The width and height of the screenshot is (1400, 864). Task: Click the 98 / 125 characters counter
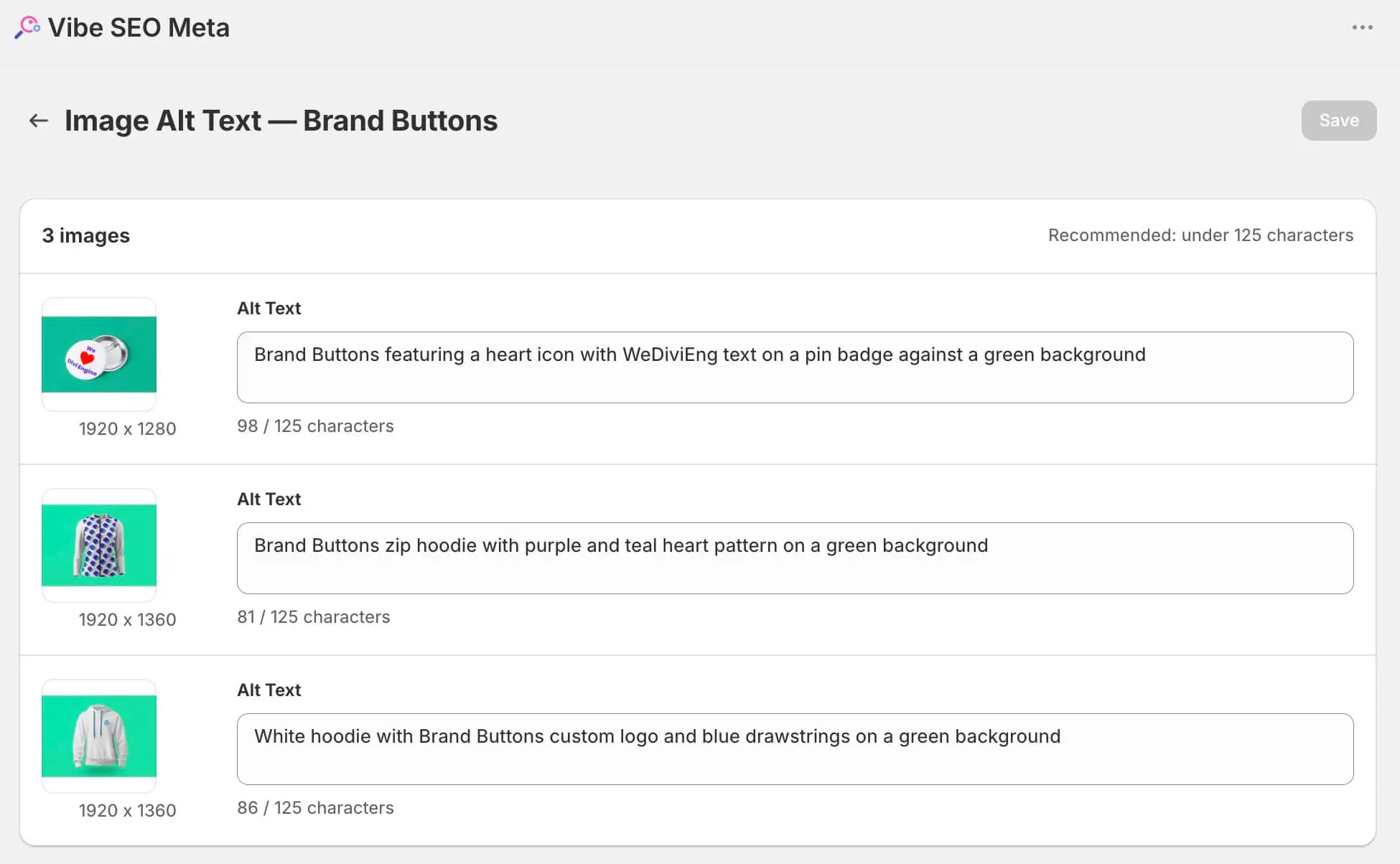coord(316,426)
